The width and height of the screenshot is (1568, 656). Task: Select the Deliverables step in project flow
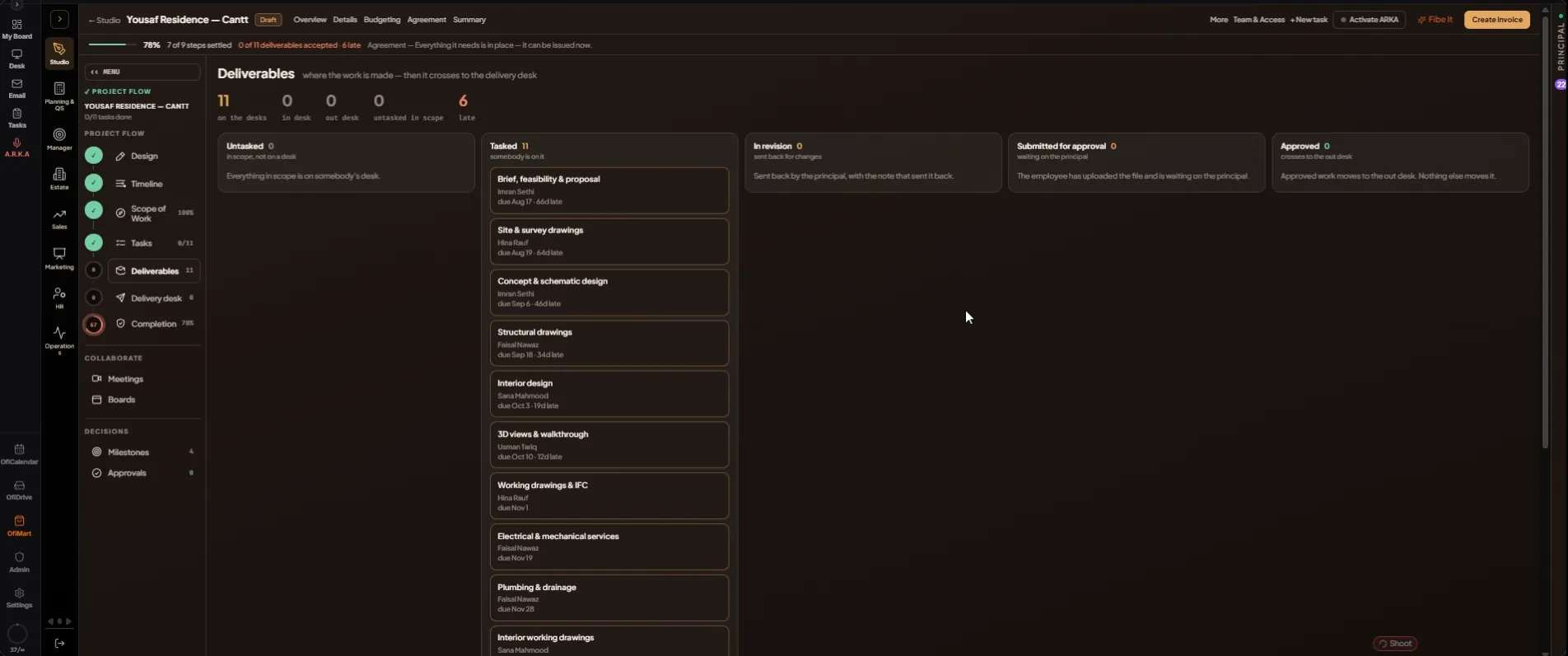pos(154,270)
